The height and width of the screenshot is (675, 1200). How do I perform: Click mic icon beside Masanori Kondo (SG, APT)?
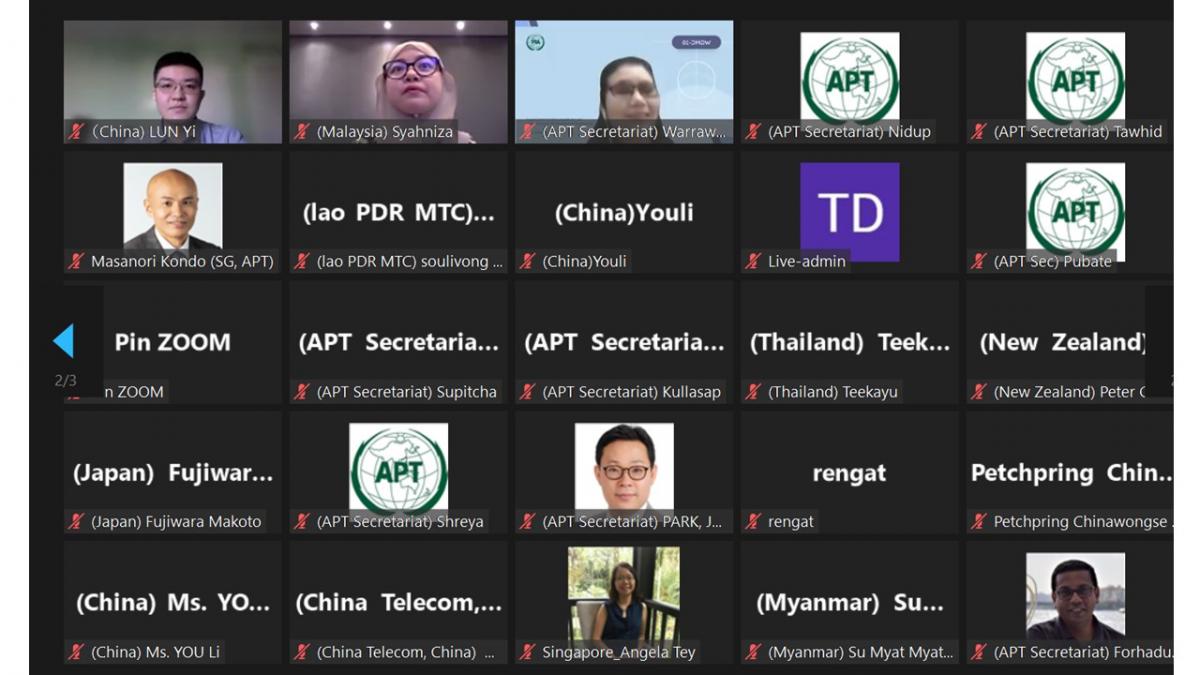[76, 261]
